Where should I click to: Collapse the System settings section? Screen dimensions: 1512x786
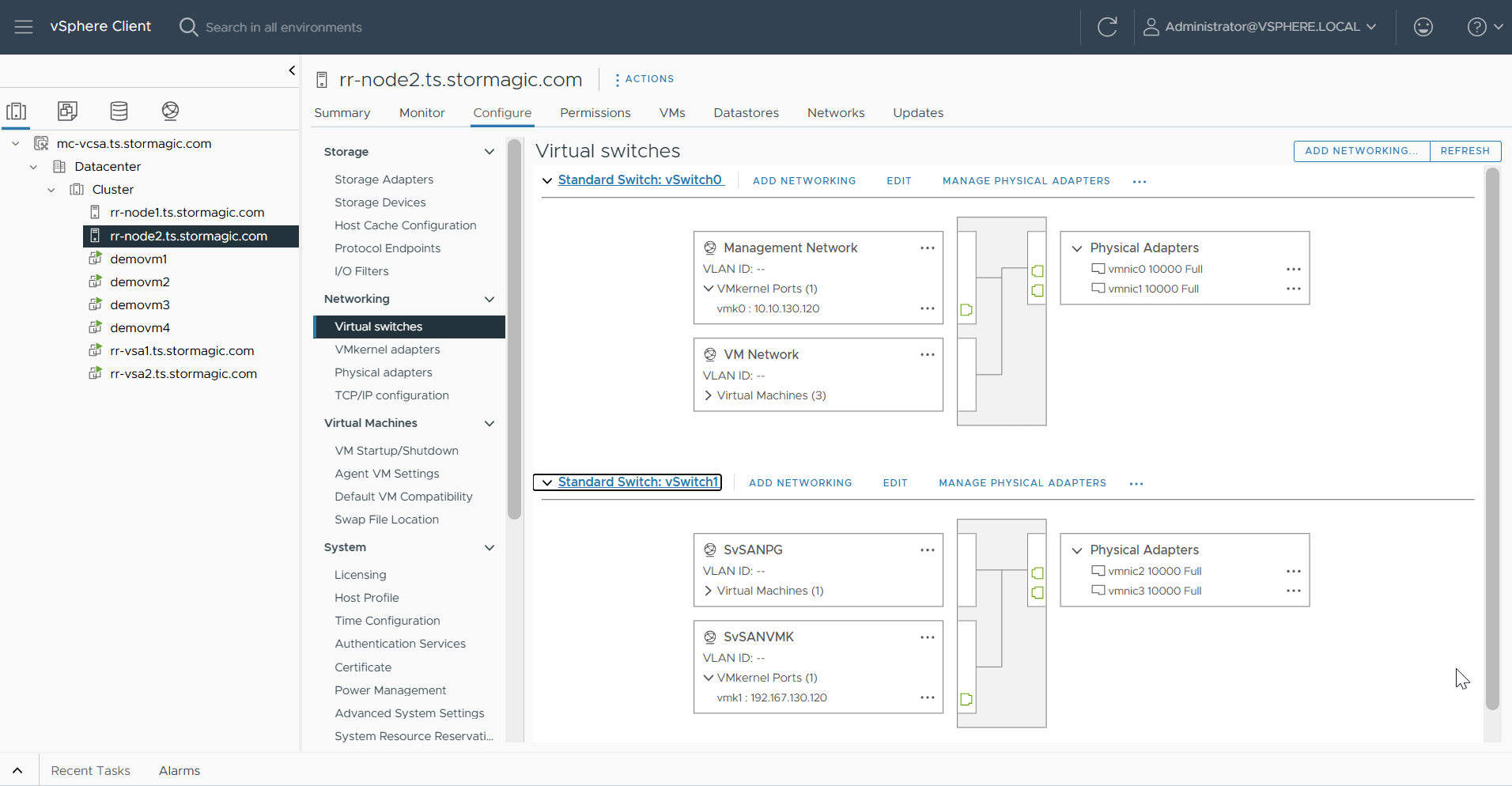(x=490, y=547)
